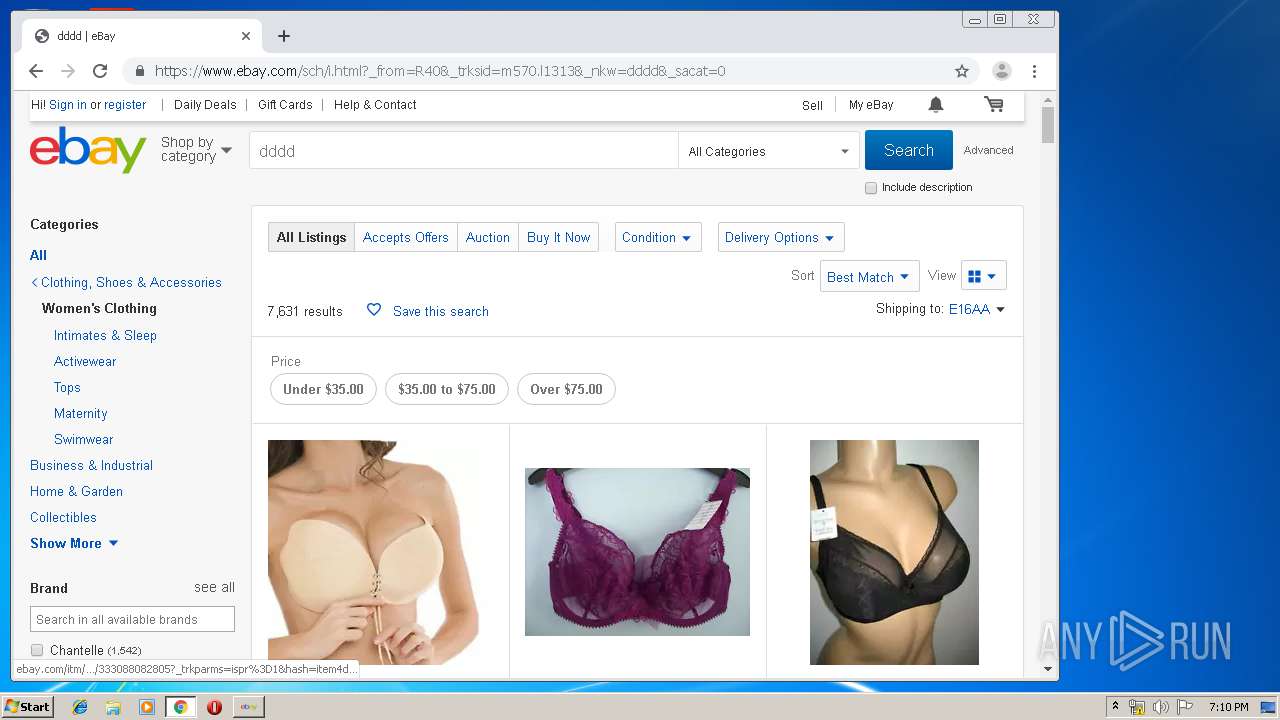Select the Accepts Offers tab
The width and height of the screenshot is (1280, 720).
[405, 237]
